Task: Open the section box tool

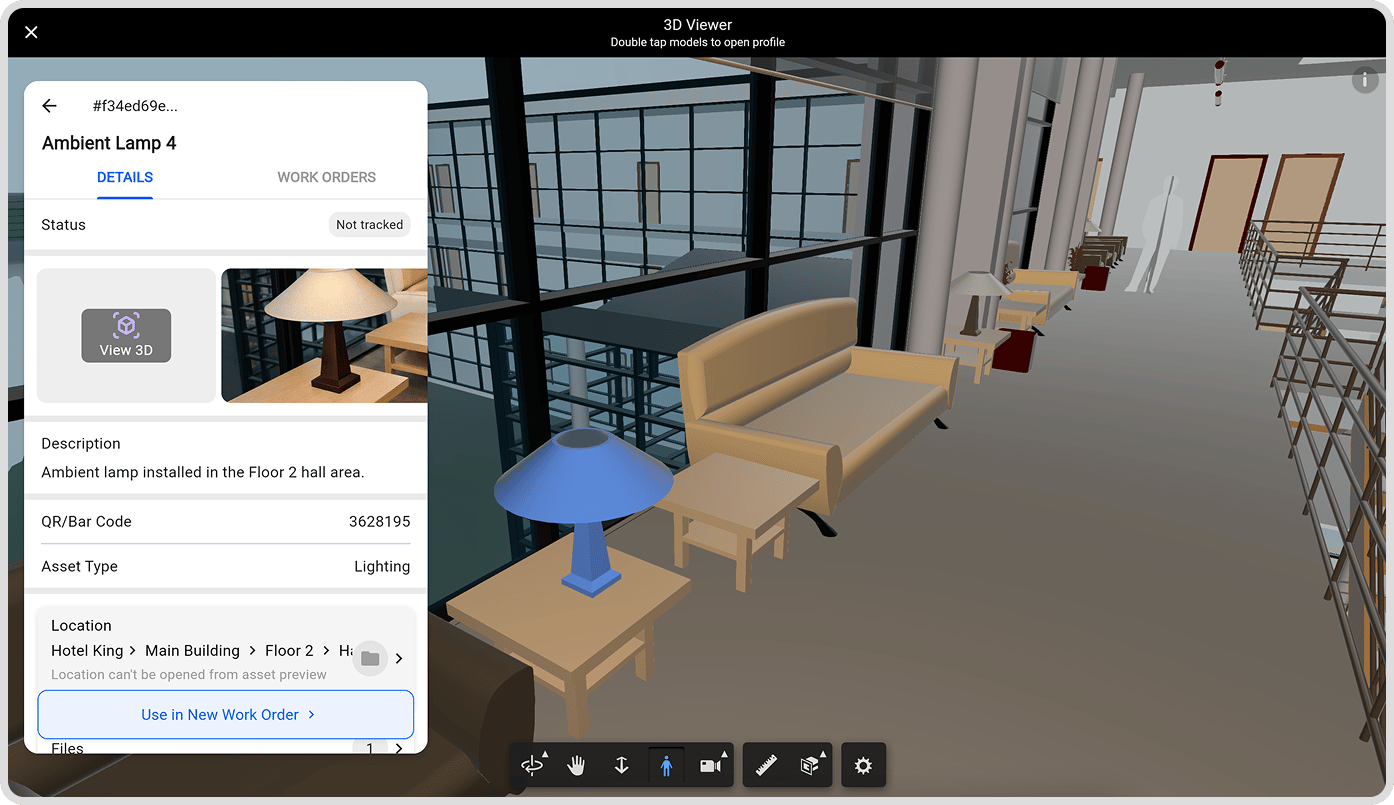Action: coord(811,766)
